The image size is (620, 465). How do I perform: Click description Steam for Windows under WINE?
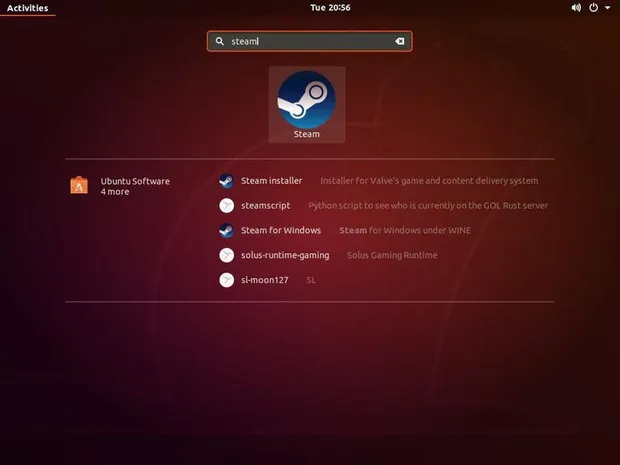point(405,231)
